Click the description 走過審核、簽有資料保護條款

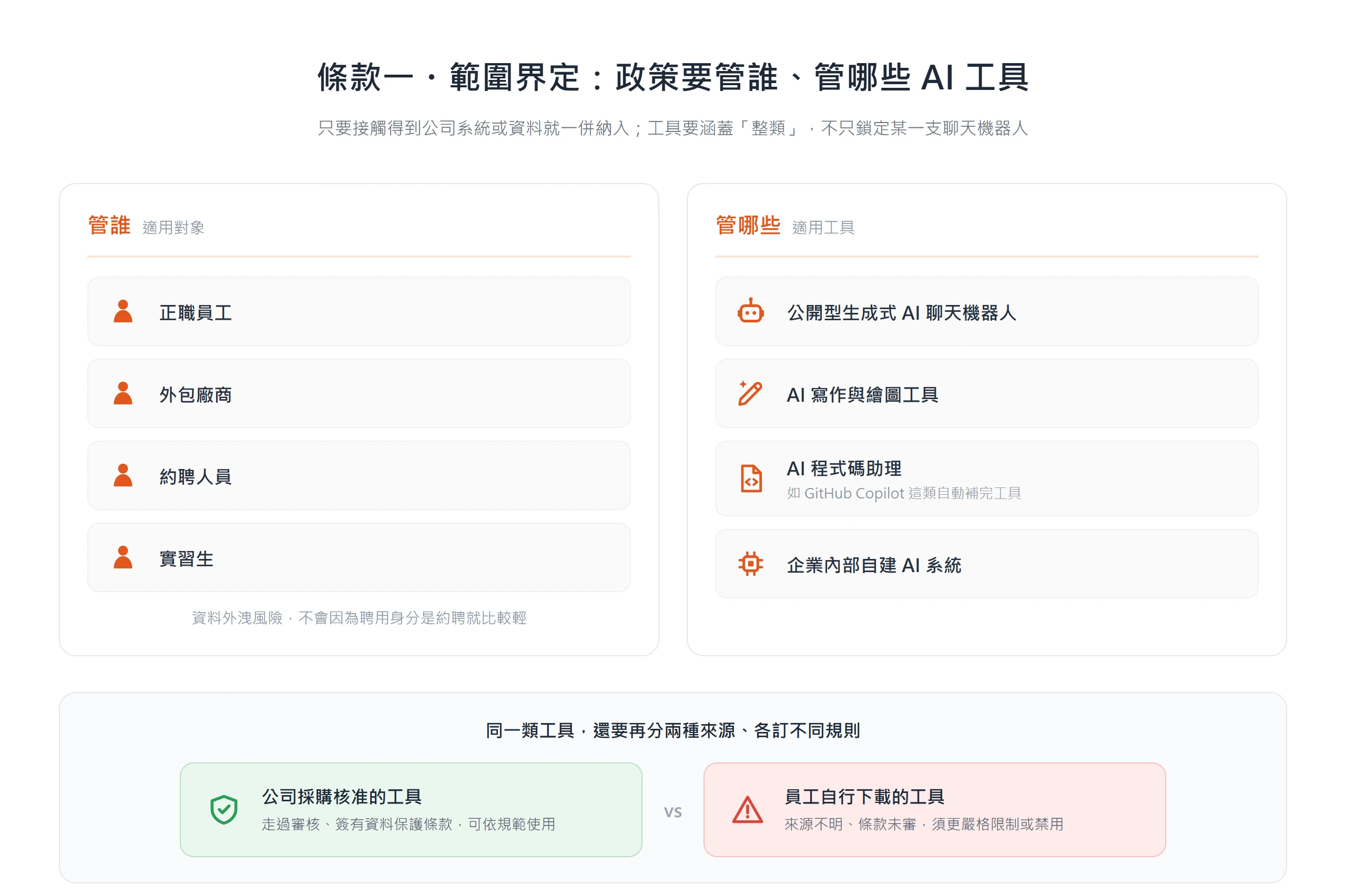pos(409,824)
